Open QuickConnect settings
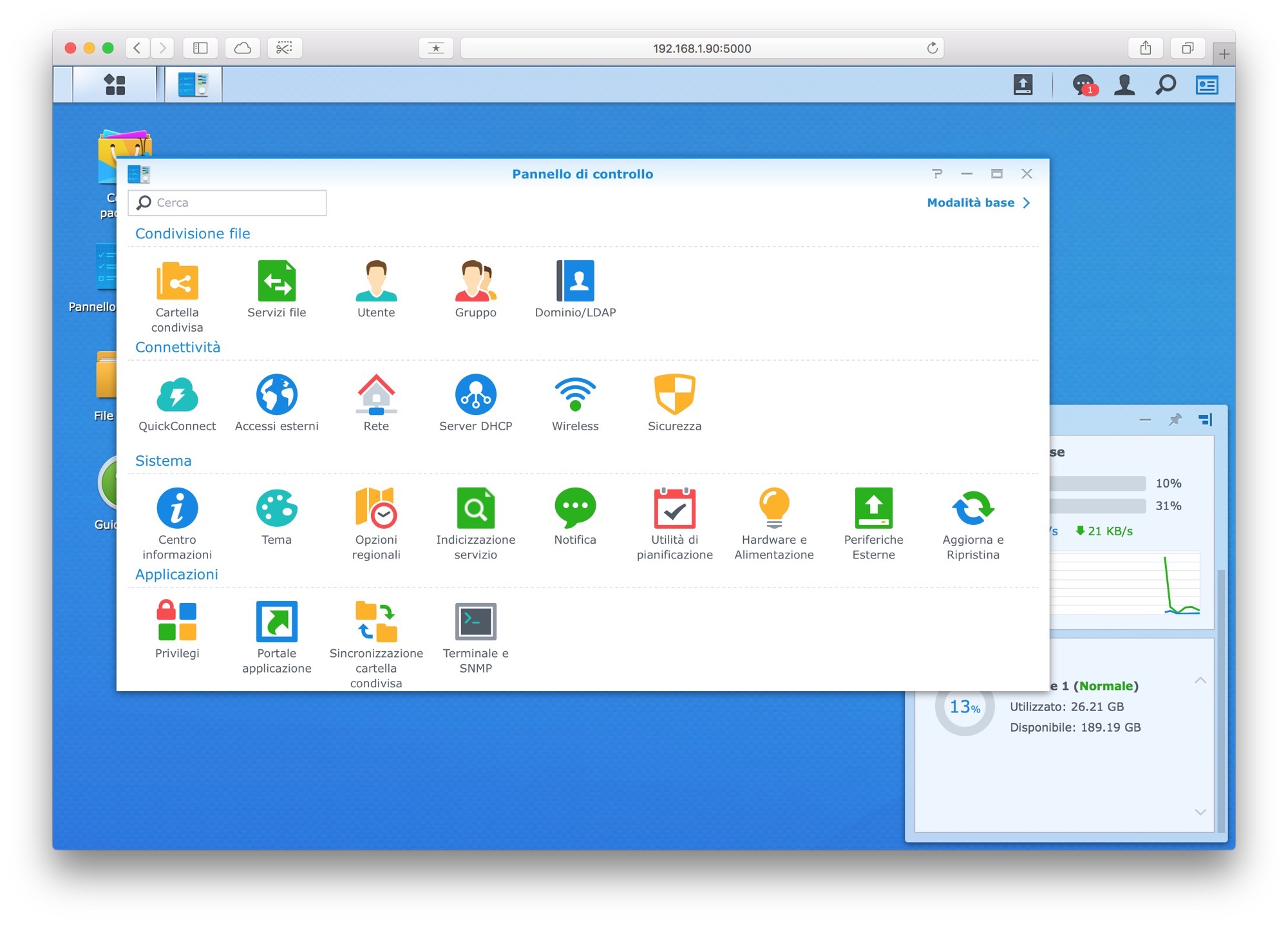1288x925 pixels. [x=177, y=403]
